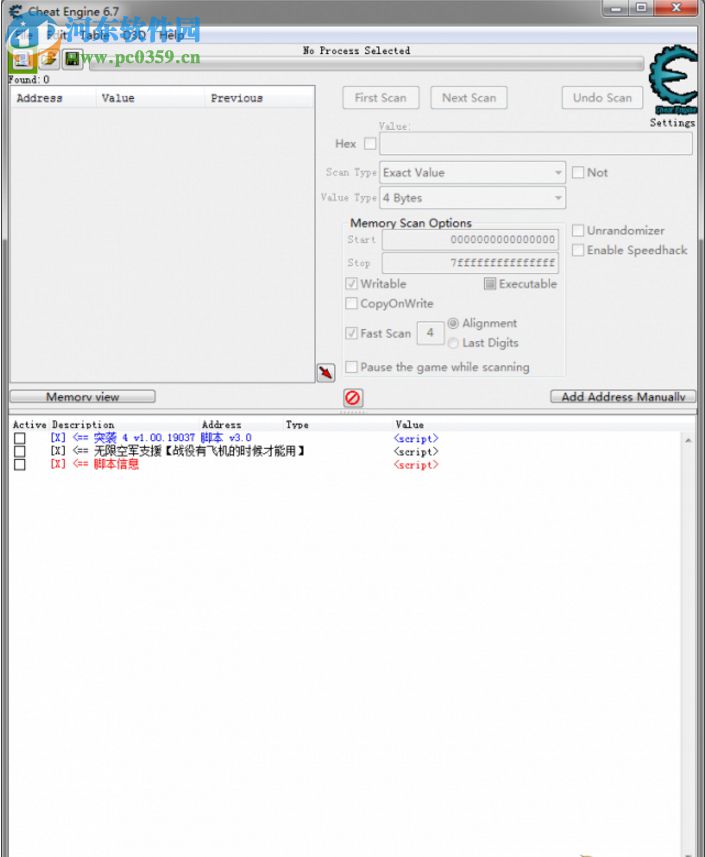The height and width of the screenshot is (857, 705).
Task: Click the Type column header in cheat table
Action: [297, 425]
